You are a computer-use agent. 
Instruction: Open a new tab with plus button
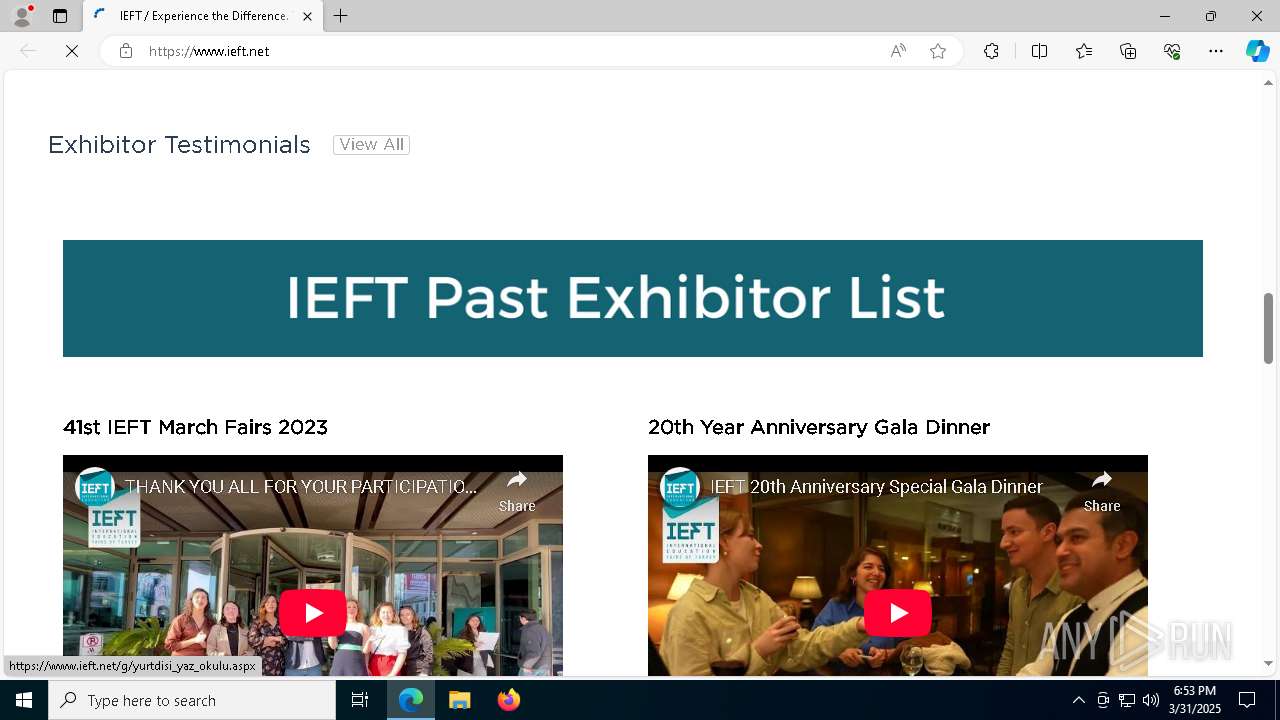click(x=341, y=16)
